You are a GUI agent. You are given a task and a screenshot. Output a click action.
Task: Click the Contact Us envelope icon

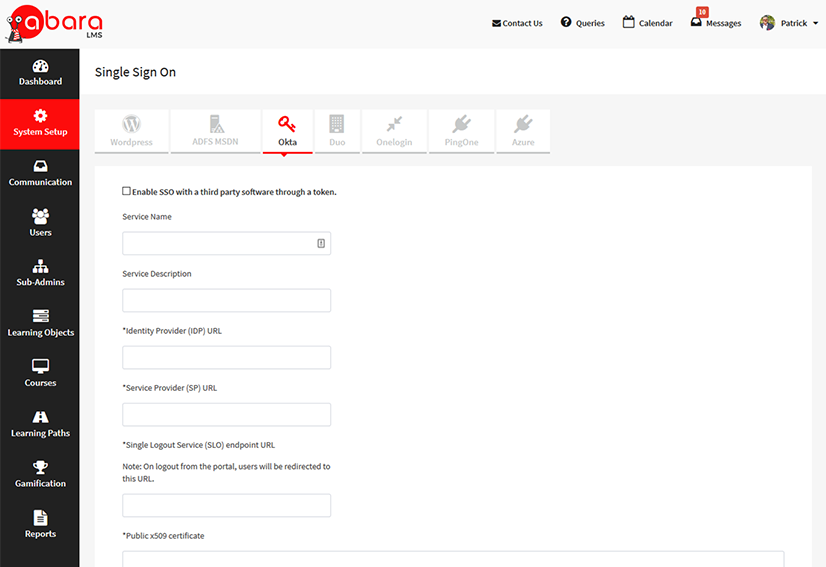(x=496, y=23)
